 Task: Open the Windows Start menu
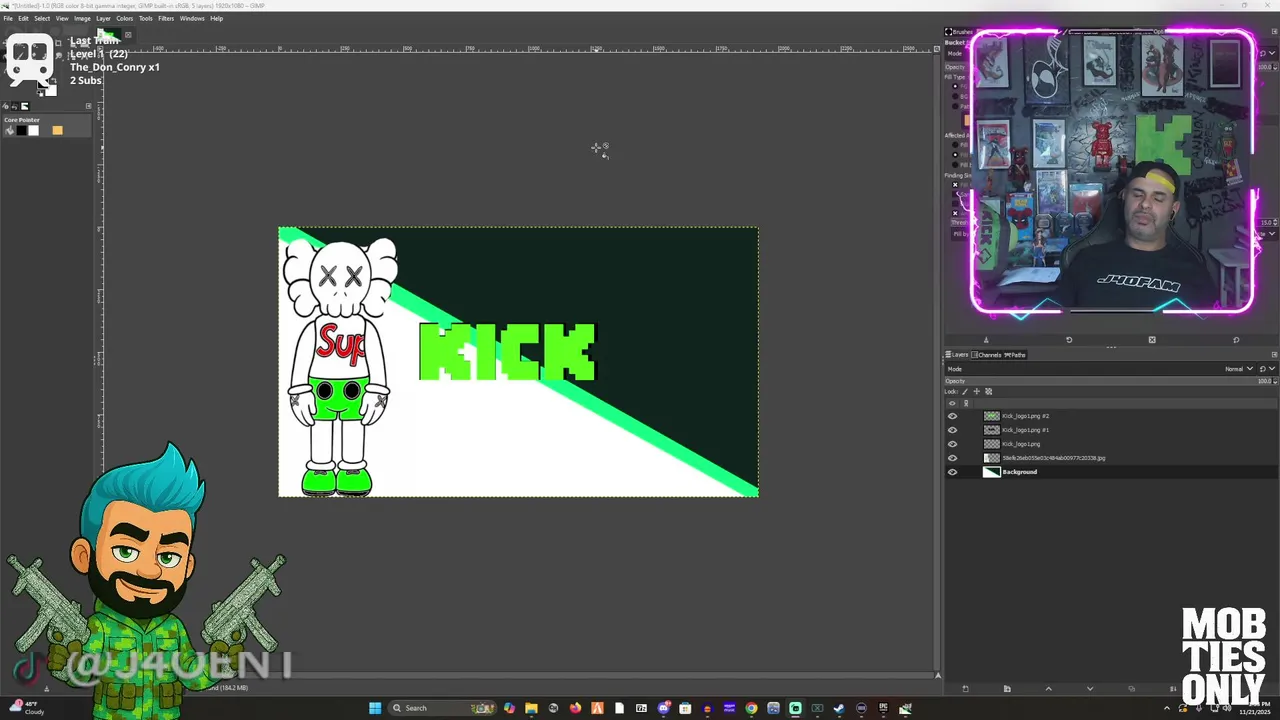tap(375, 708)
